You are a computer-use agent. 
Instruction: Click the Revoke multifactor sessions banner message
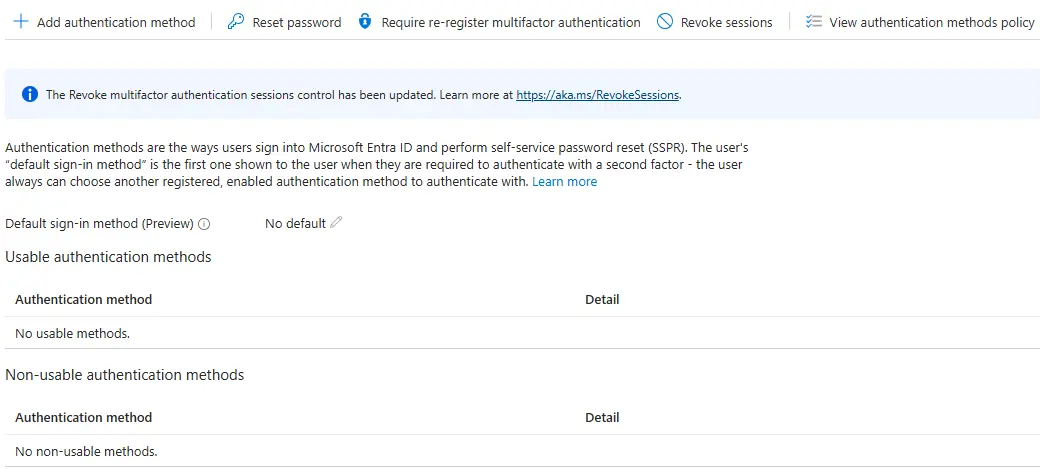click(364, 94)
